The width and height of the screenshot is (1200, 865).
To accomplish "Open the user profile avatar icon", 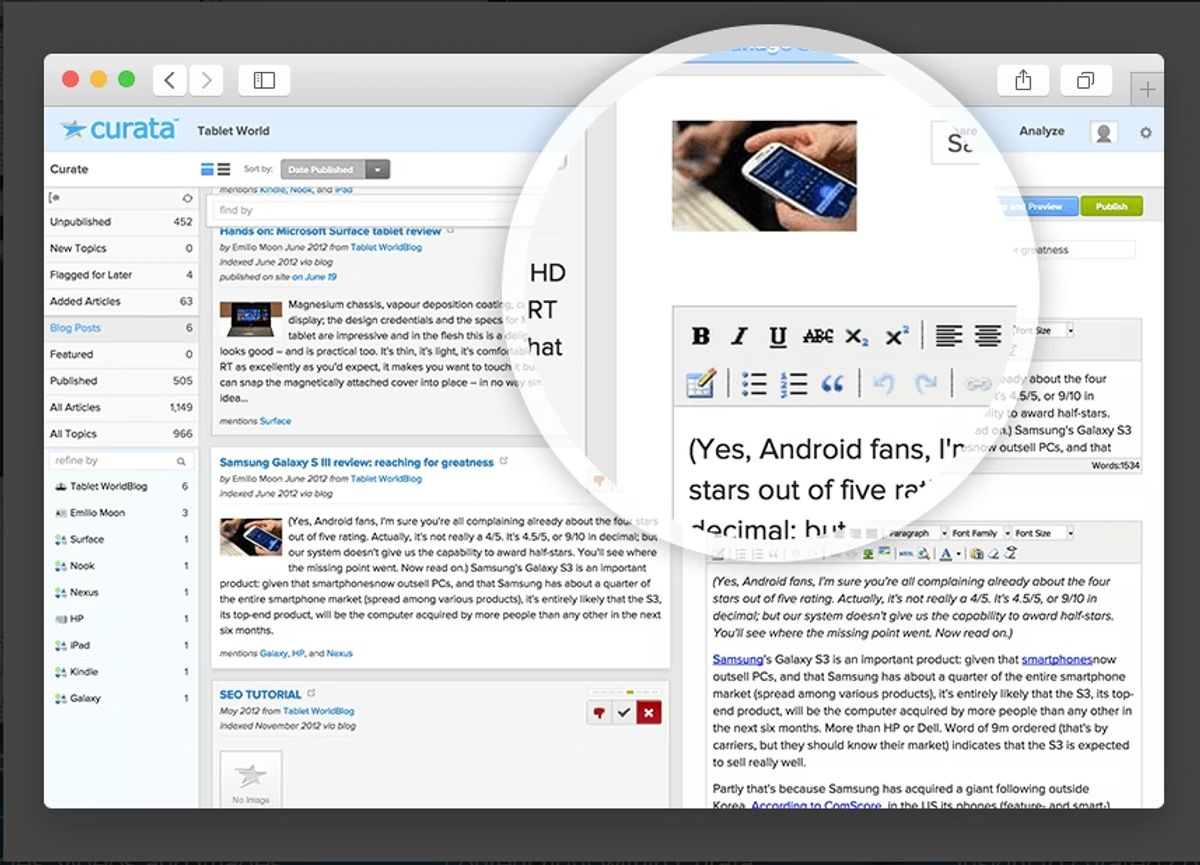I will tap(1104, 132).
